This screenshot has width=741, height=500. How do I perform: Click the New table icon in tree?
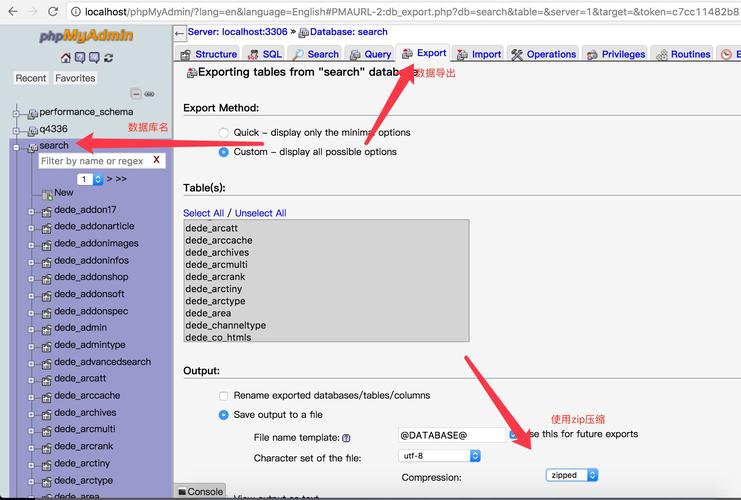[x=47, y=194]
